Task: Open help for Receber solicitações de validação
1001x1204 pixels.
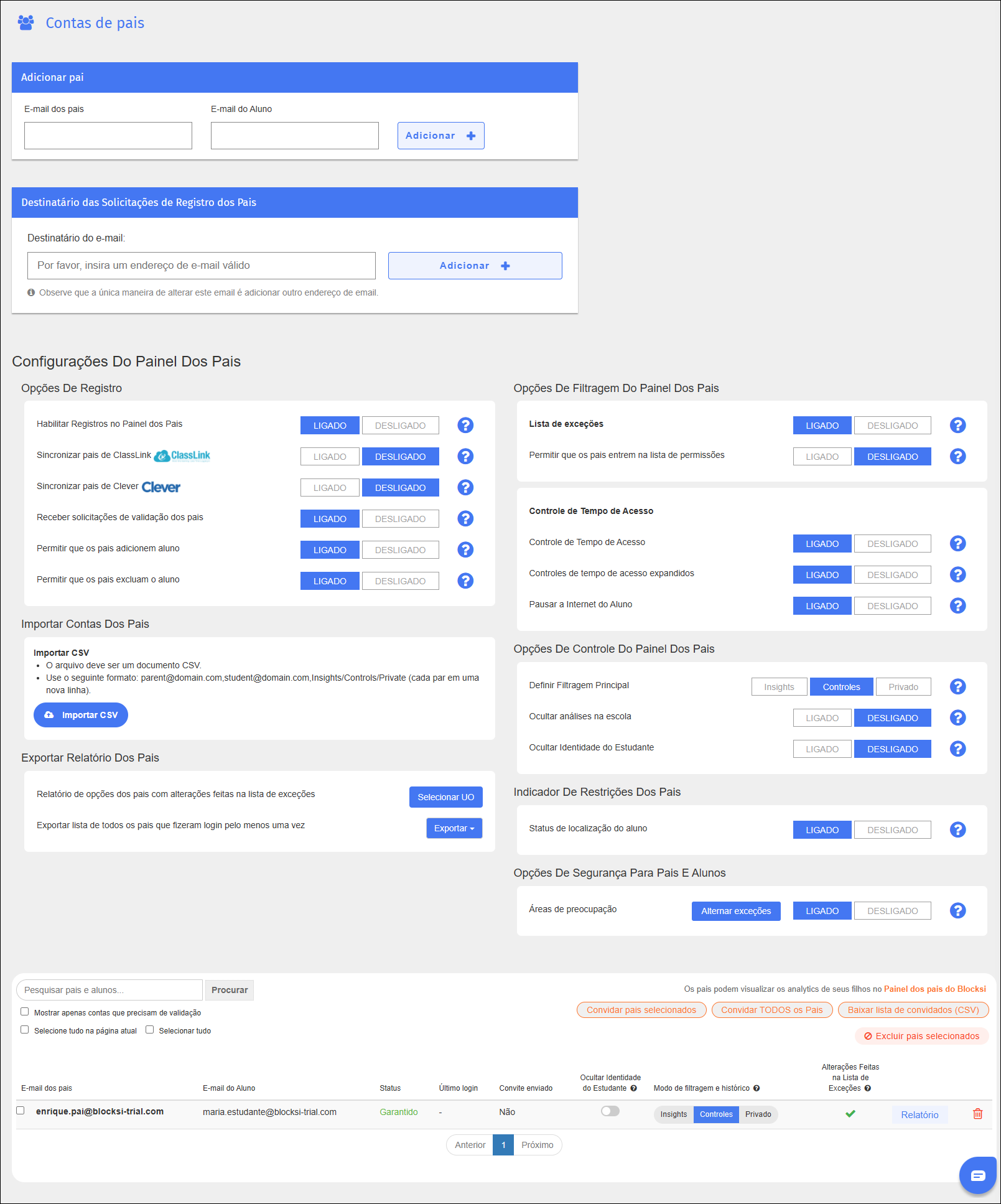Action: pyautogui.click(x=465, y=518)
